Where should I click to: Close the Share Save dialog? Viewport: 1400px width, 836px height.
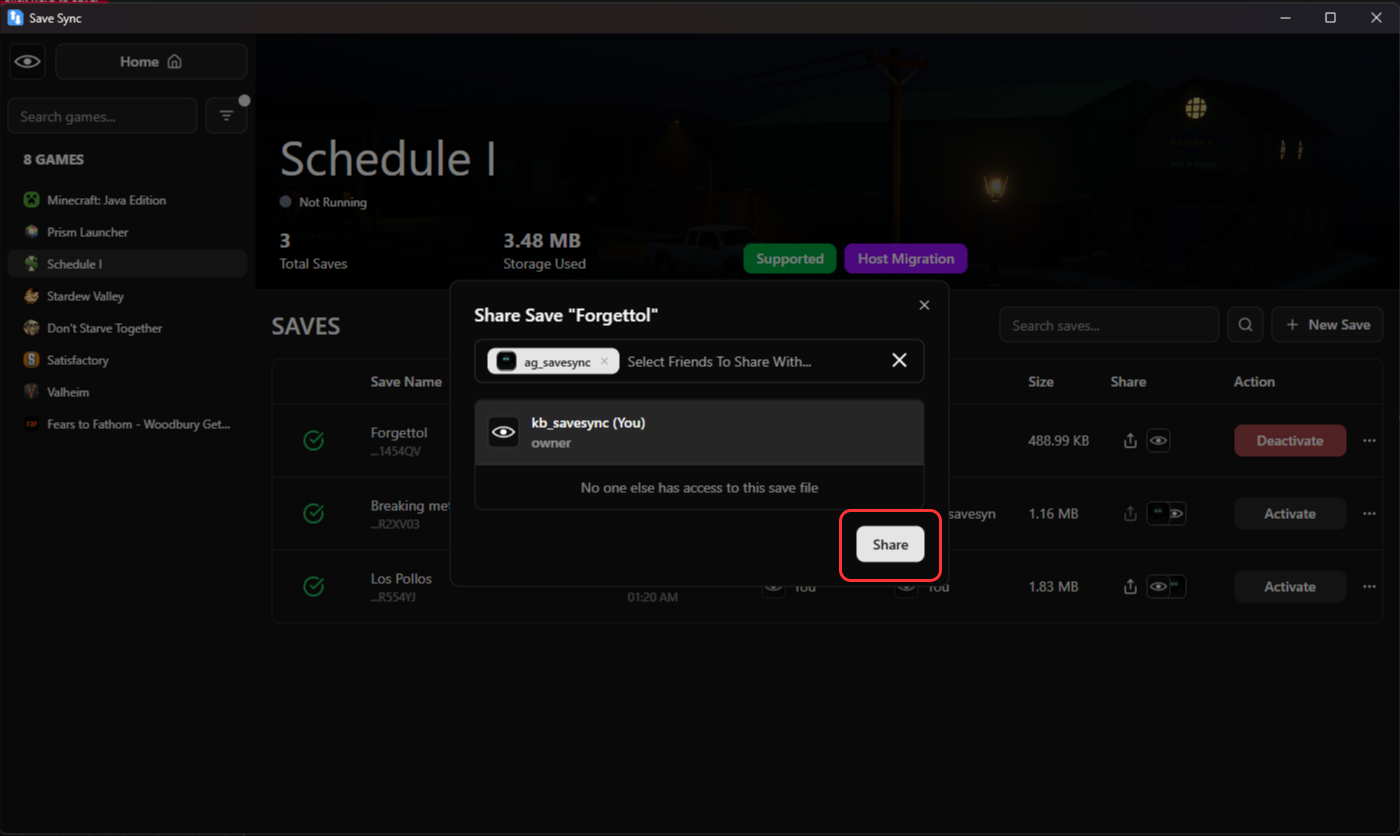click(x=924, y=305)
